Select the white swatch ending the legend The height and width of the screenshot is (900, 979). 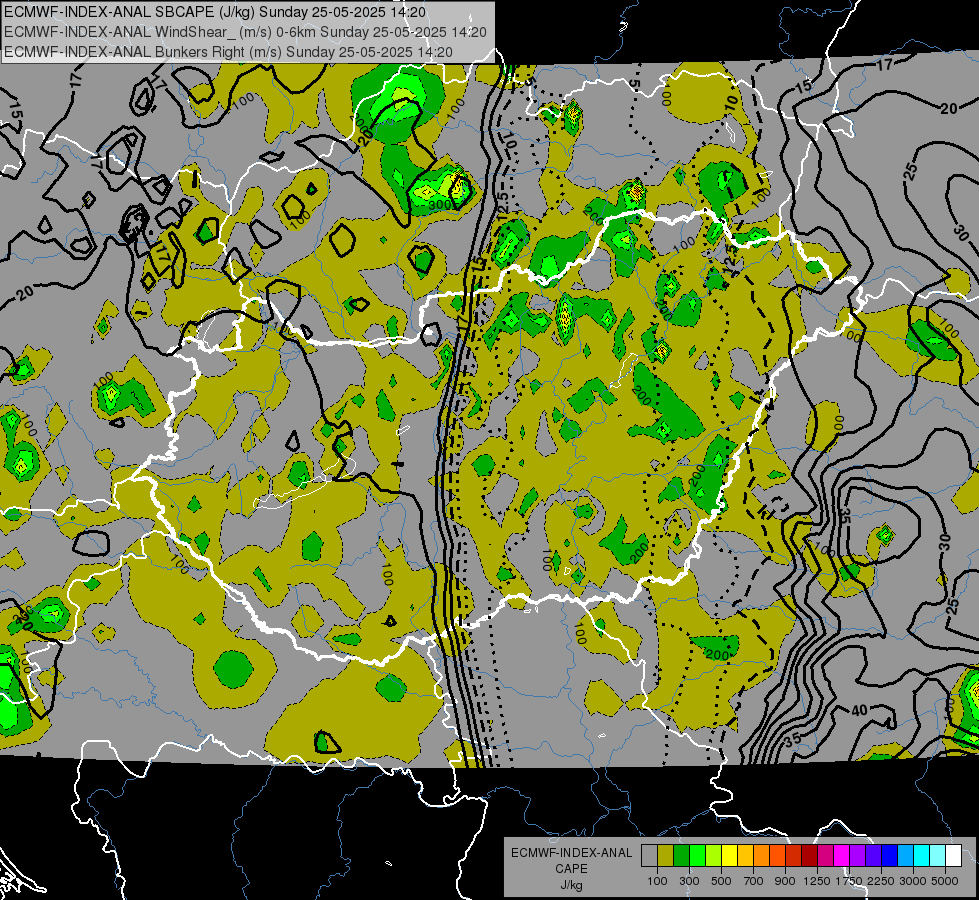point(954,855)
